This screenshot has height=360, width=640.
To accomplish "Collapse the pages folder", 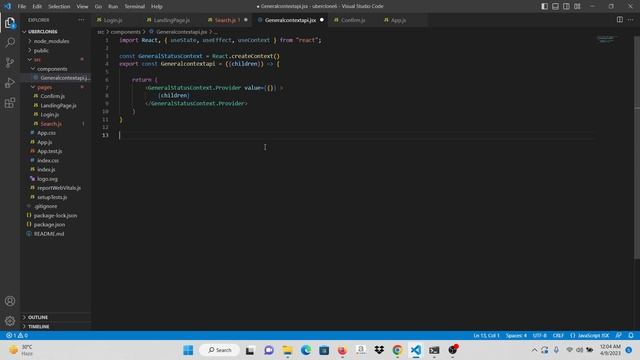I will point(44,87).
